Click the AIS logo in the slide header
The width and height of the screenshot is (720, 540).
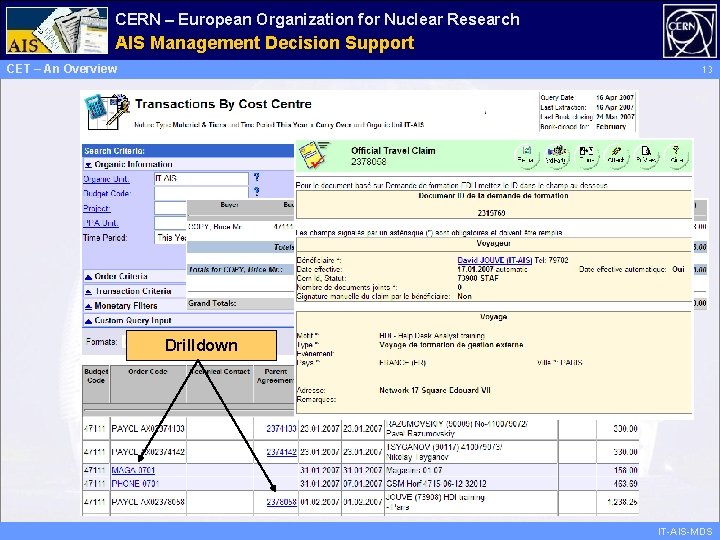click(x=57, y=30)
